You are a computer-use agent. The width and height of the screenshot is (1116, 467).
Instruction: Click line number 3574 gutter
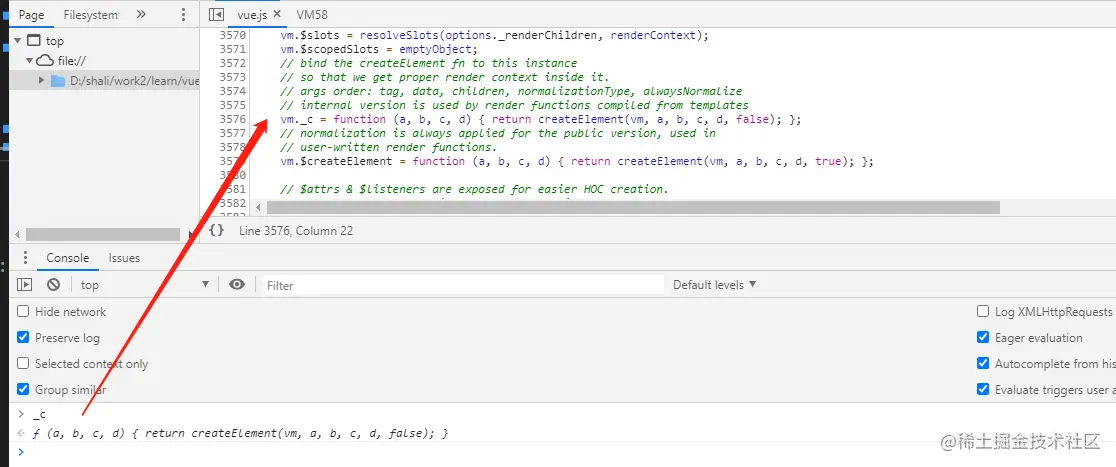[x=233, y=91]
